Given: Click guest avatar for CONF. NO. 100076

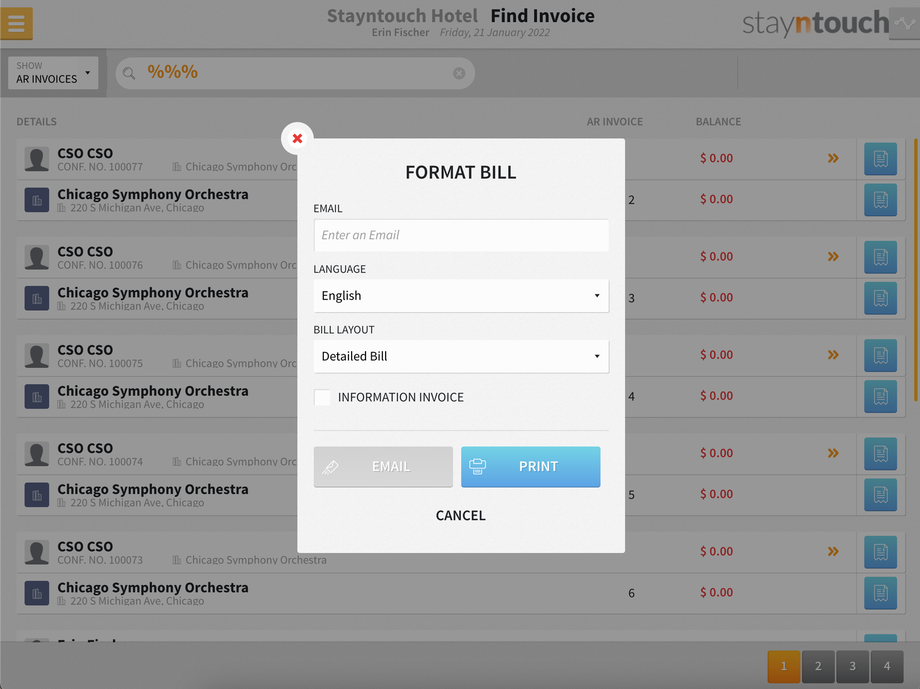Looking at the screenshot, I should 36,257.
